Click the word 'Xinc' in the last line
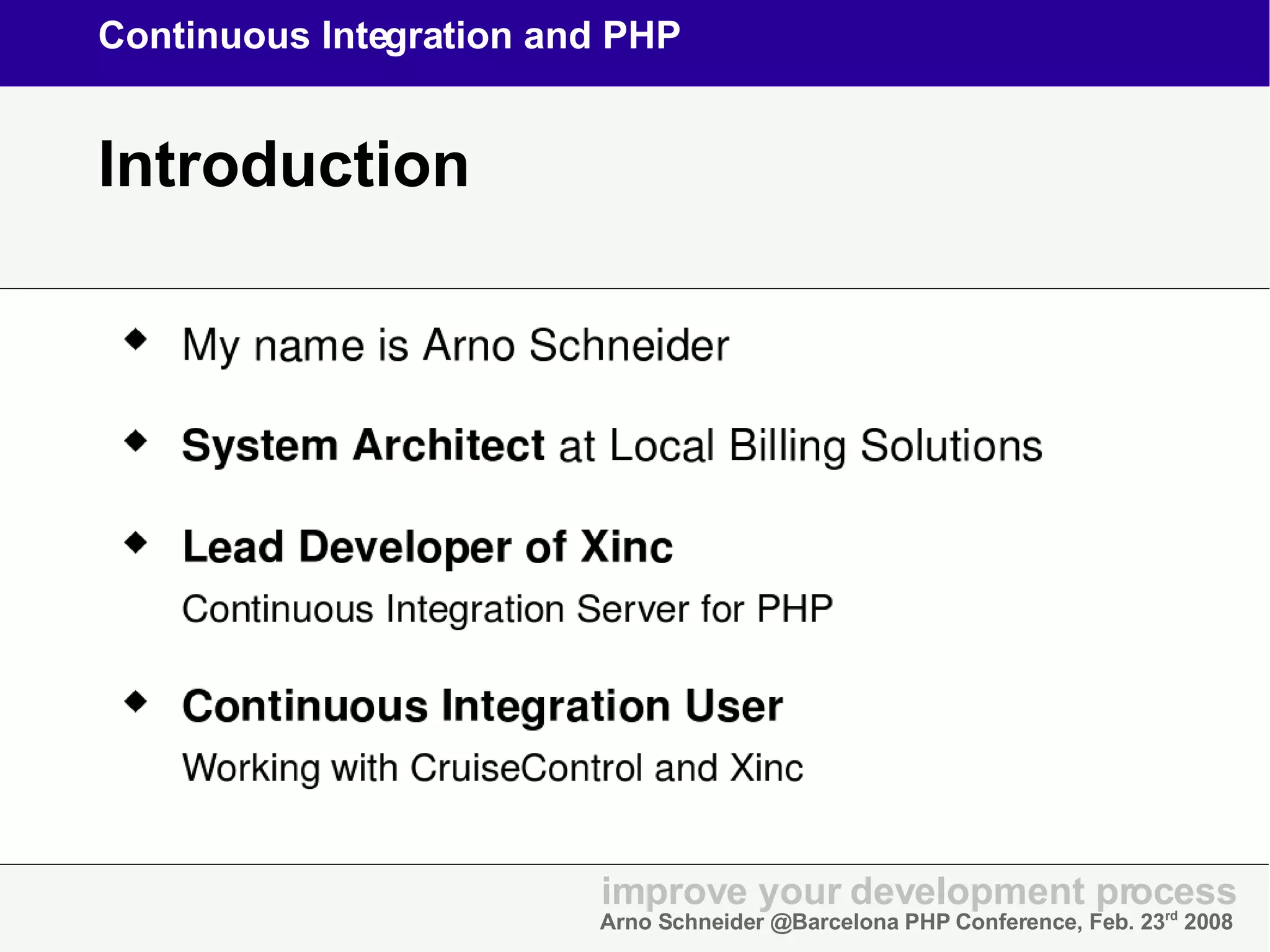Image resolution: width=1270 pixels, height=952 pixels. [766, 768]
